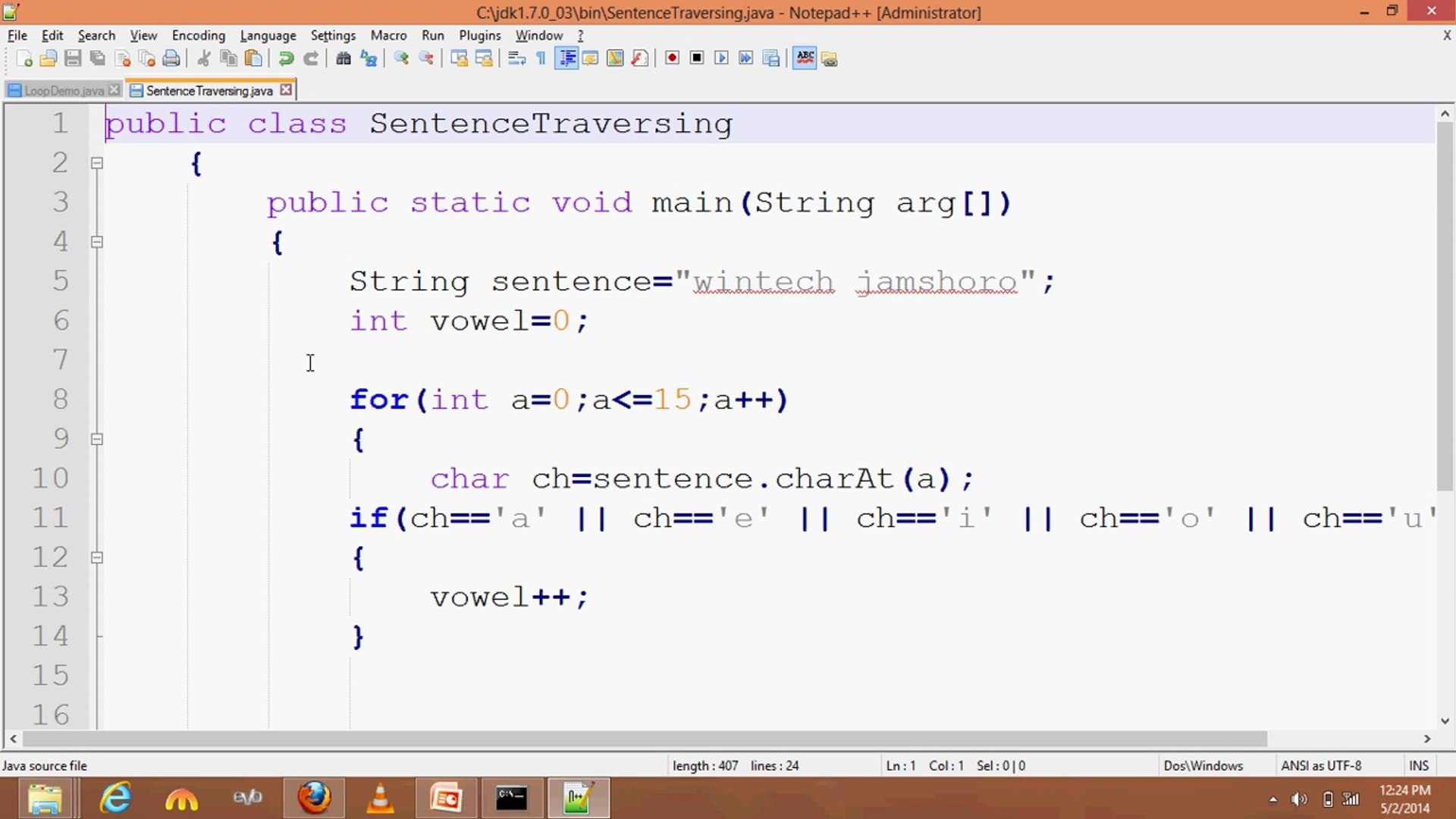The image size is (1456, 819).
Task: Collapse the code fold at line 4
Action: pyautogui.click(x=97, y=241)
